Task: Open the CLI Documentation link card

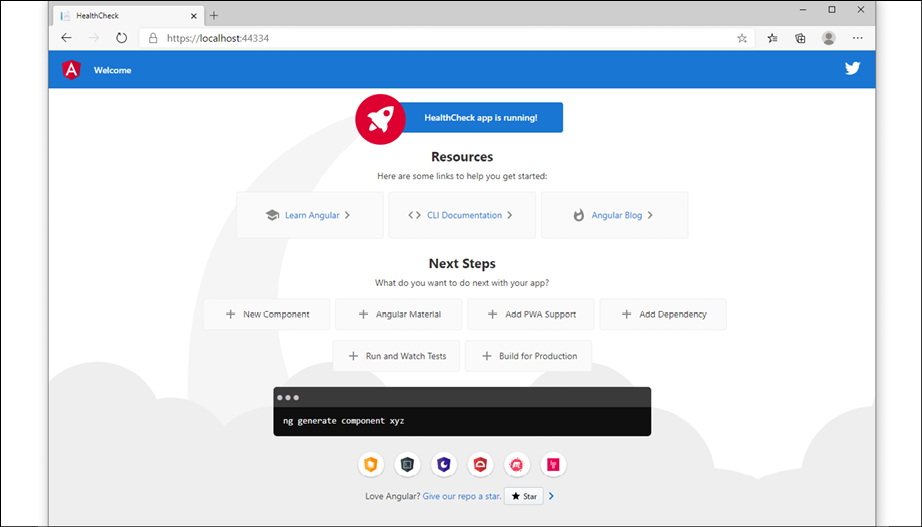Action: (x=462, y=215)
